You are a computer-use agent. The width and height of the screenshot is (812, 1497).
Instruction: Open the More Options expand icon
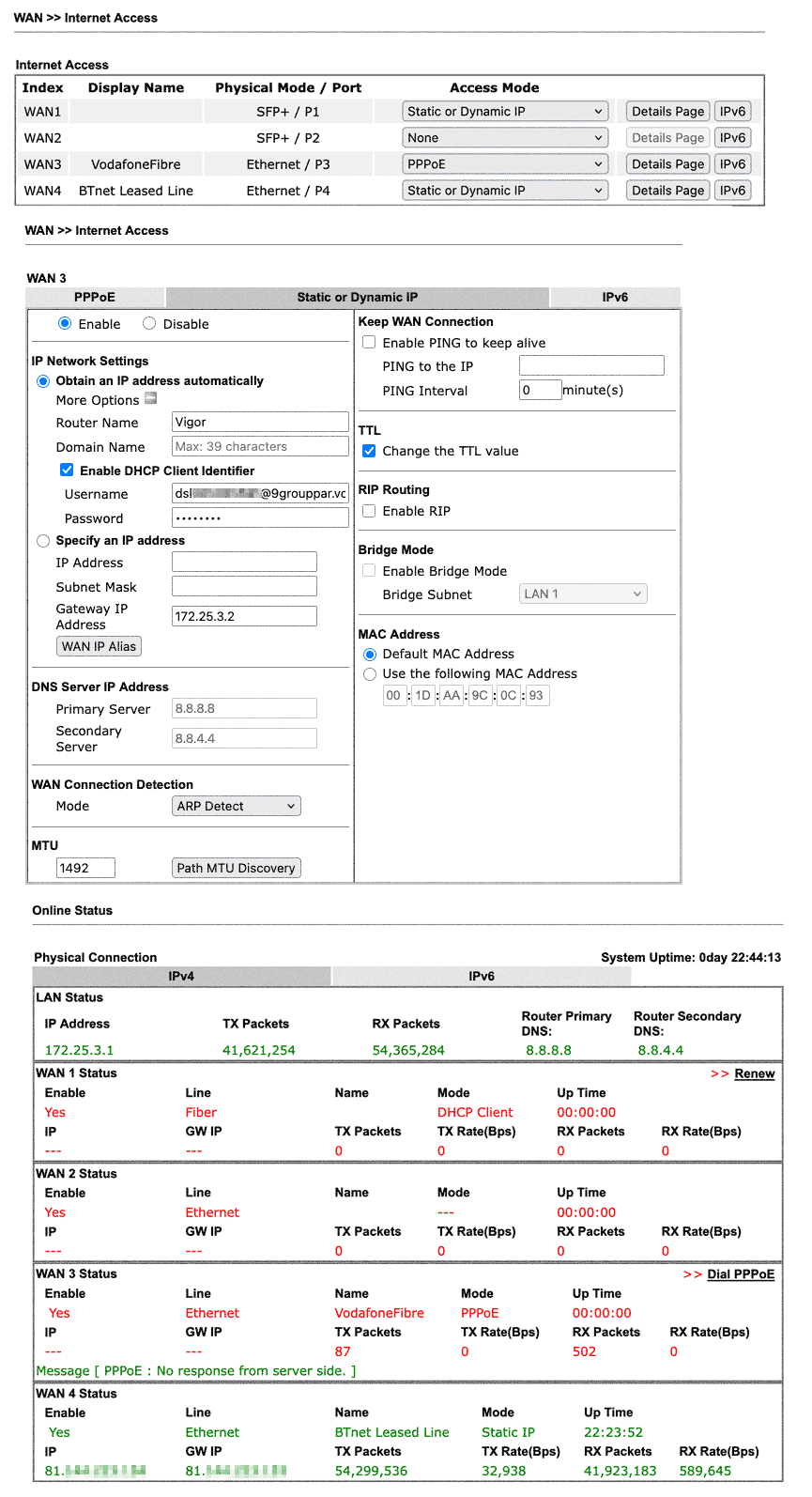150,399
